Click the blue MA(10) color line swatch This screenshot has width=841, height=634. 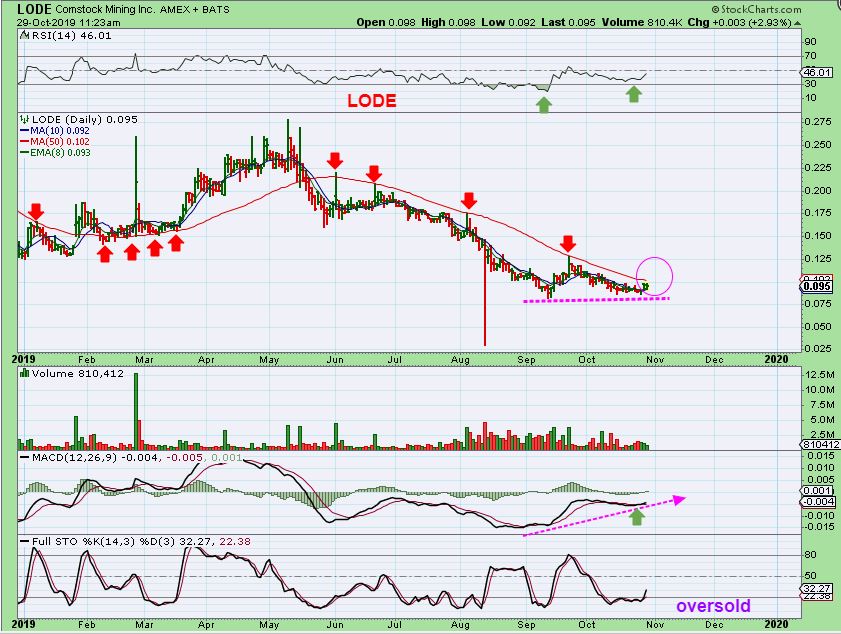tap(25, 130)
